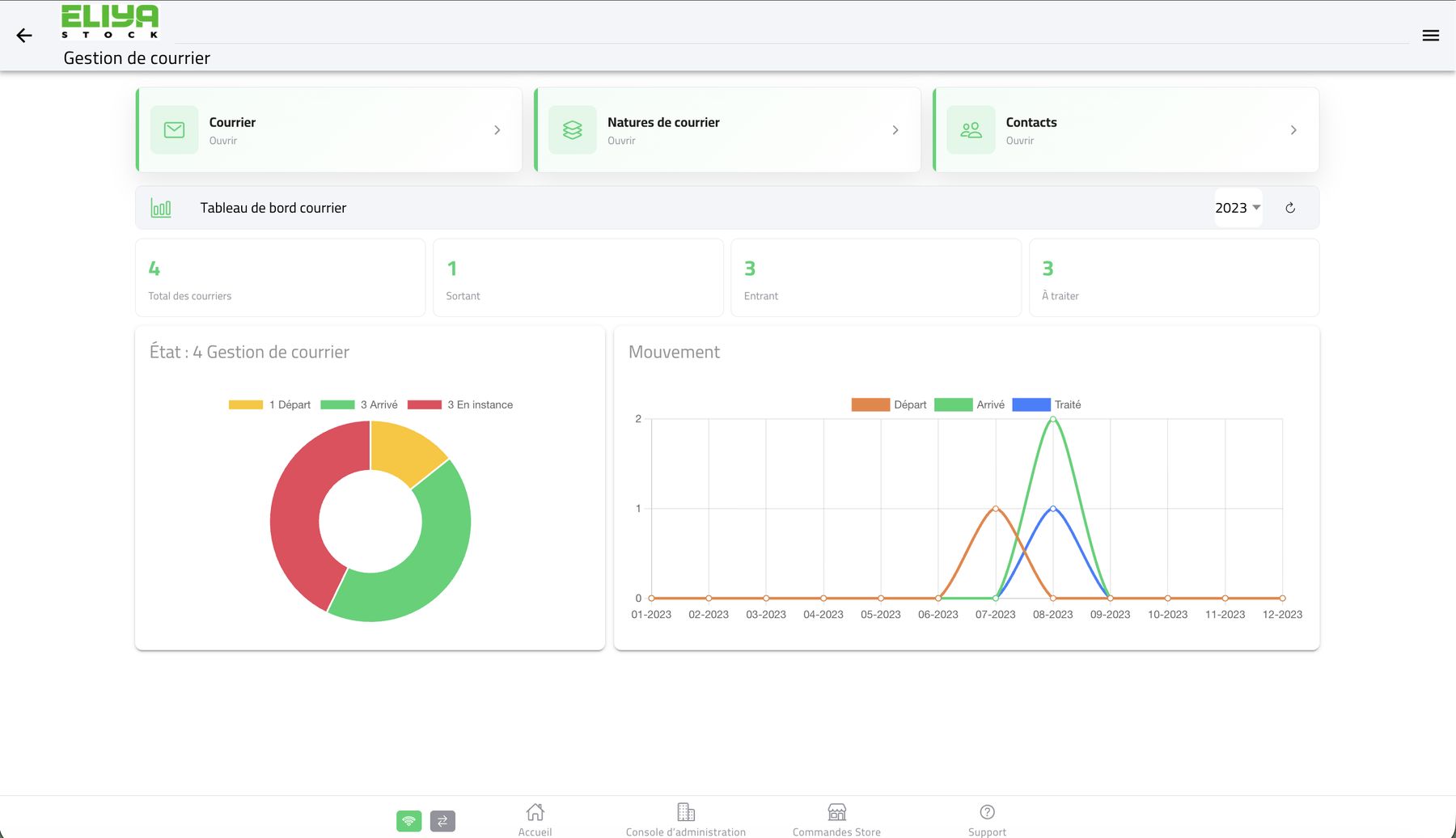Viewport: 1456px width, 838px height.
Task: Go to Accueil in bottom navigation
Action: pyautogui.click(x=535, y=832)
